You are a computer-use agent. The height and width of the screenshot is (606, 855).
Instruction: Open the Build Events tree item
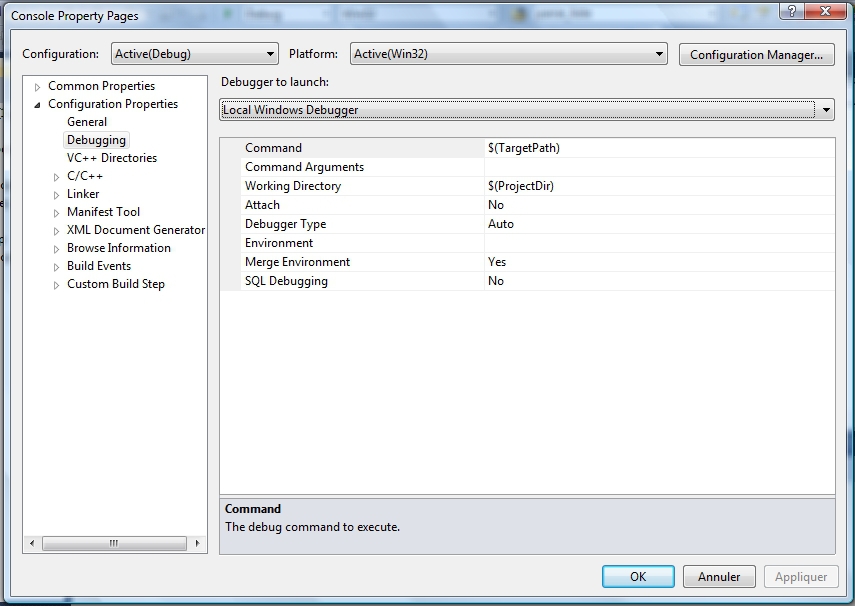pos(99,266)
